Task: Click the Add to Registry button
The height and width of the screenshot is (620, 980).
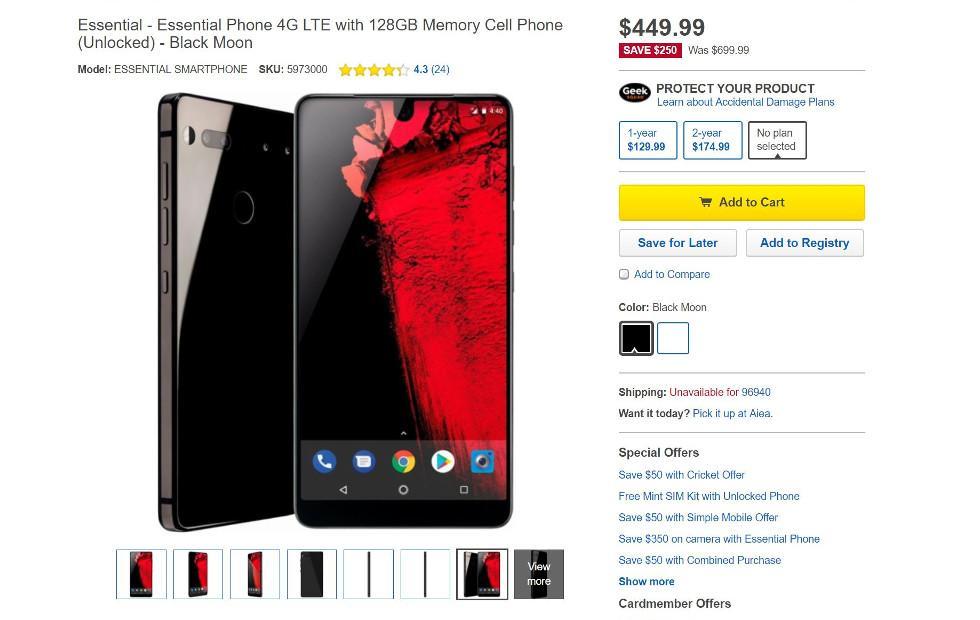Action: [804, 243]
